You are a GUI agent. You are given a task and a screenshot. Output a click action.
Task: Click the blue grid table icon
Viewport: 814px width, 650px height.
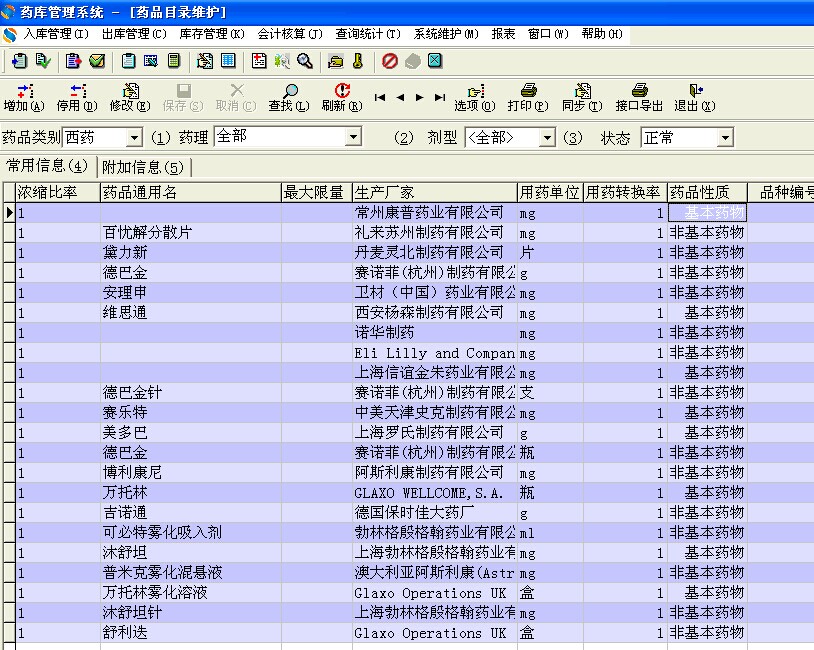coord(228,61)
